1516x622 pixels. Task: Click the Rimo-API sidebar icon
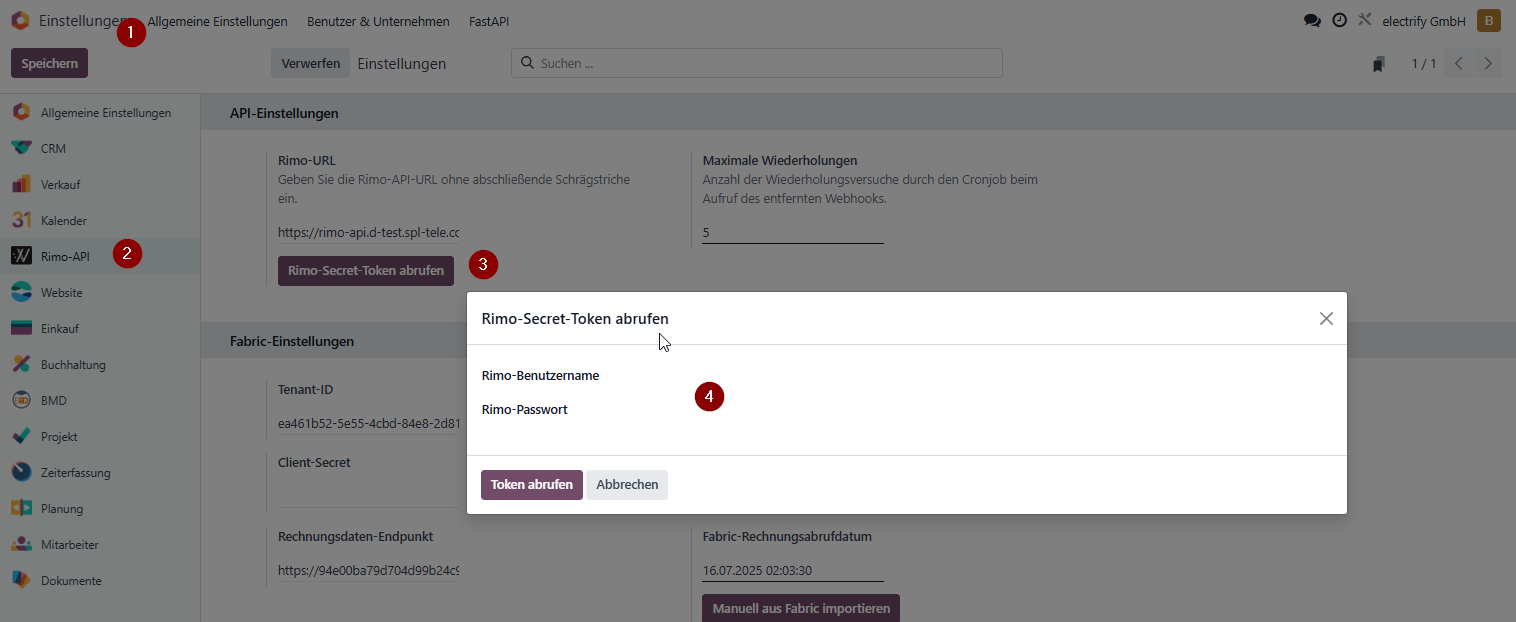pyautogui.click(x=21, y=256)
